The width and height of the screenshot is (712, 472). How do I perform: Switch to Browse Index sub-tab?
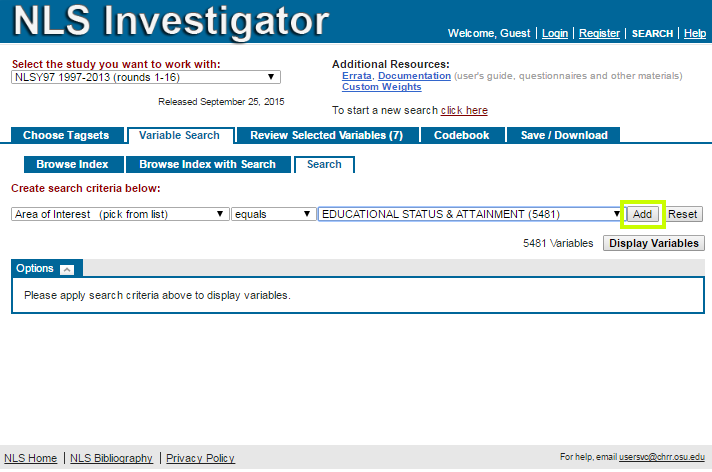(x=73, y=164)
